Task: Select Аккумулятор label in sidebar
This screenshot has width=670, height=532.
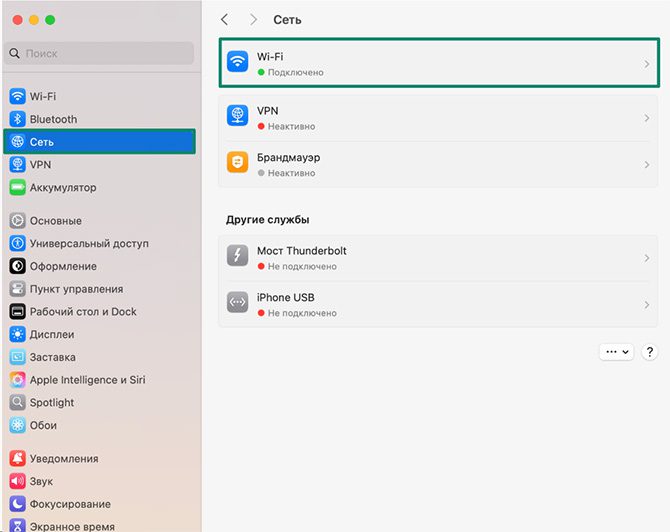Action: click(63, 188)
